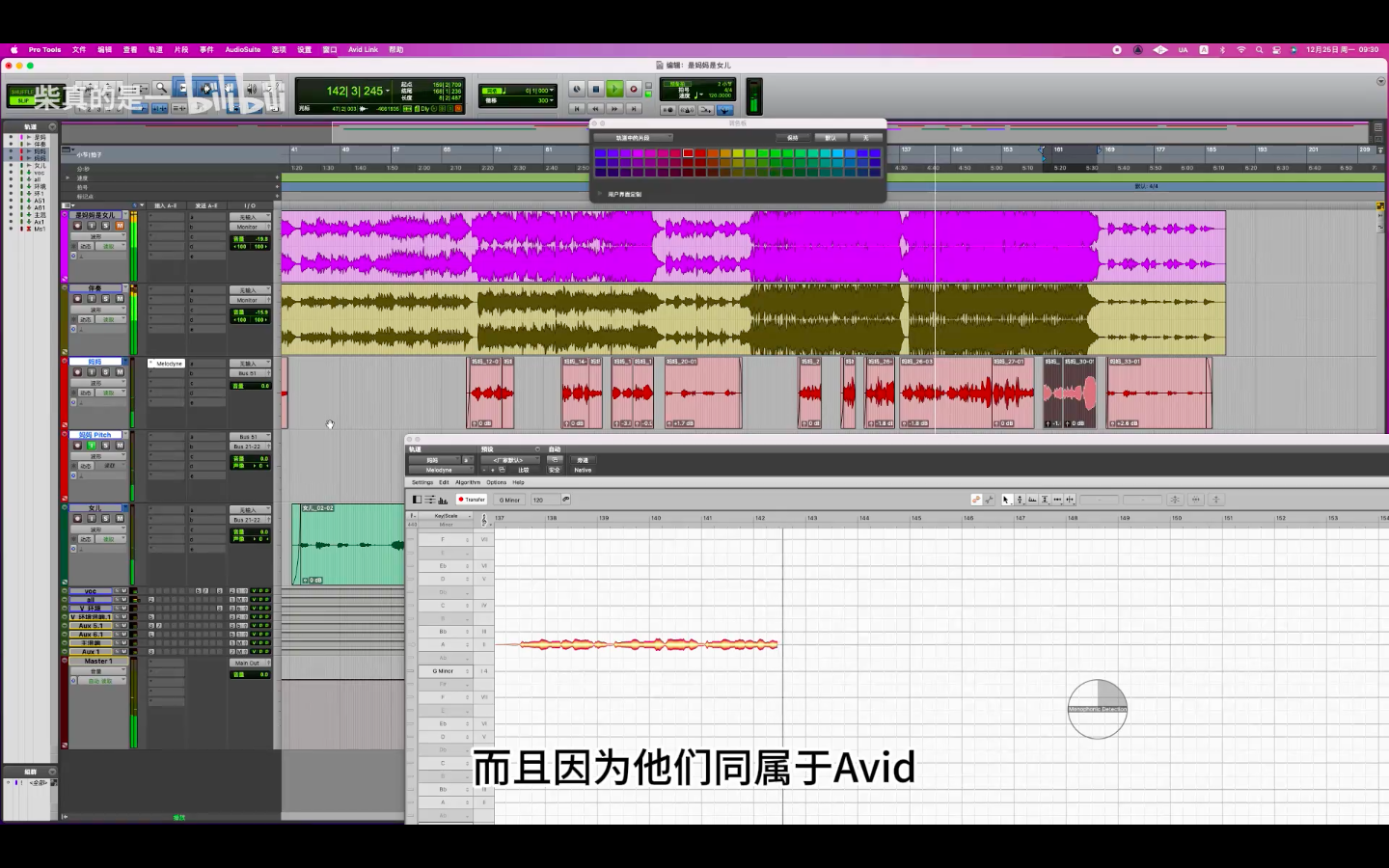Select Melodyne formant tool
Viewport: 1389px width, 868px height.
(1032, 500)
